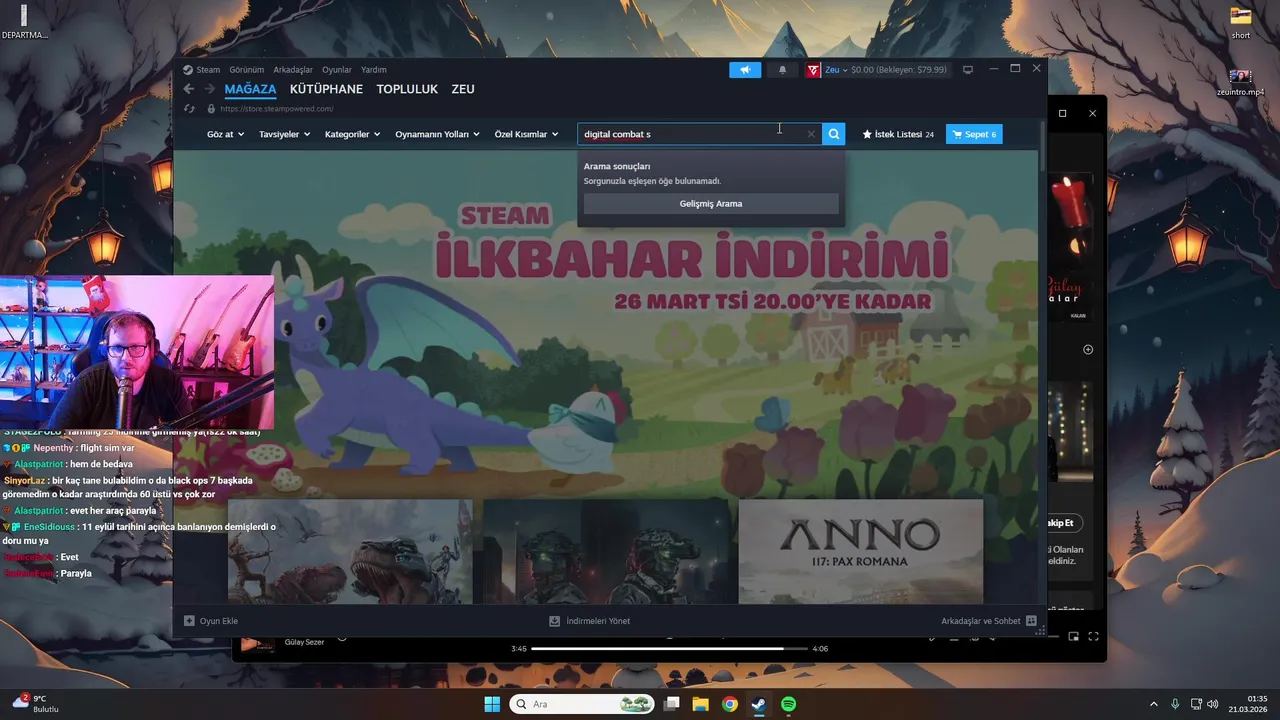Screen dimensions: 1280x720
Task: Open the weather widget showing 9°C
Action: tap(36, 703)
